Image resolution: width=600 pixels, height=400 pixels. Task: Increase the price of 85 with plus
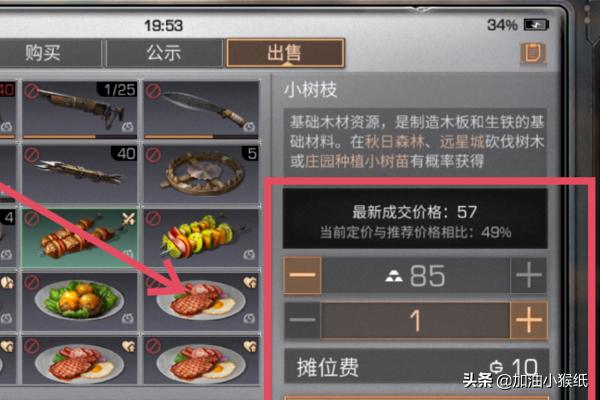coord(528,275)
